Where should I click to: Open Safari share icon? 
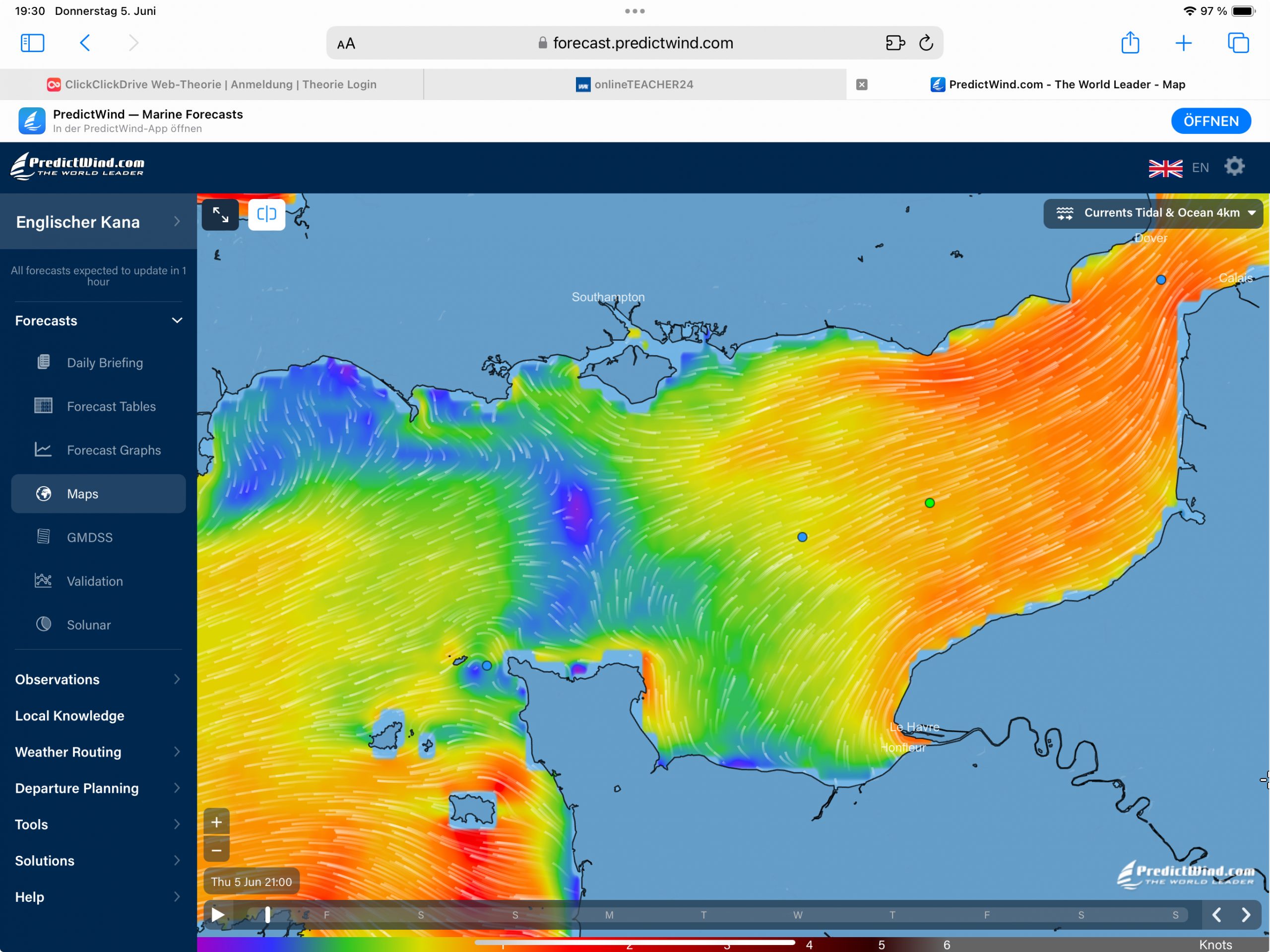click(1130, 43)
